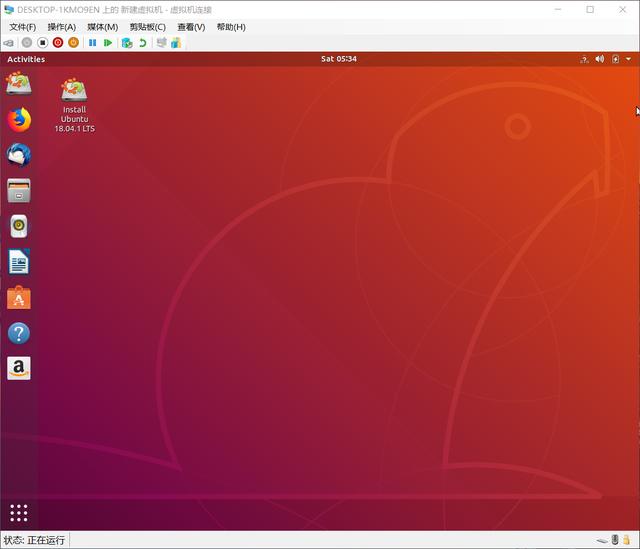Select the Install Ubuntu 18.04.1 LTS desktop icon
The width and height of the screenshot is (640, 549).
click(x=74, y=105)
